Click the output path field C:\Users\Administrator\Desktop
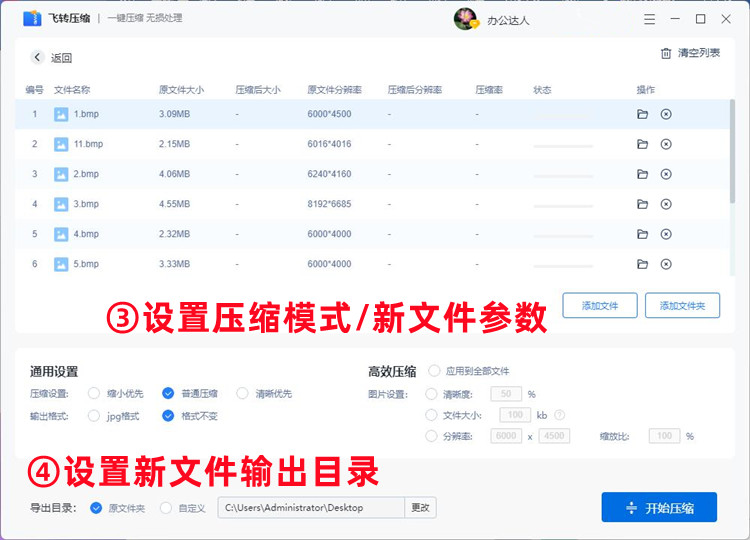 click(x=311, y=507)
